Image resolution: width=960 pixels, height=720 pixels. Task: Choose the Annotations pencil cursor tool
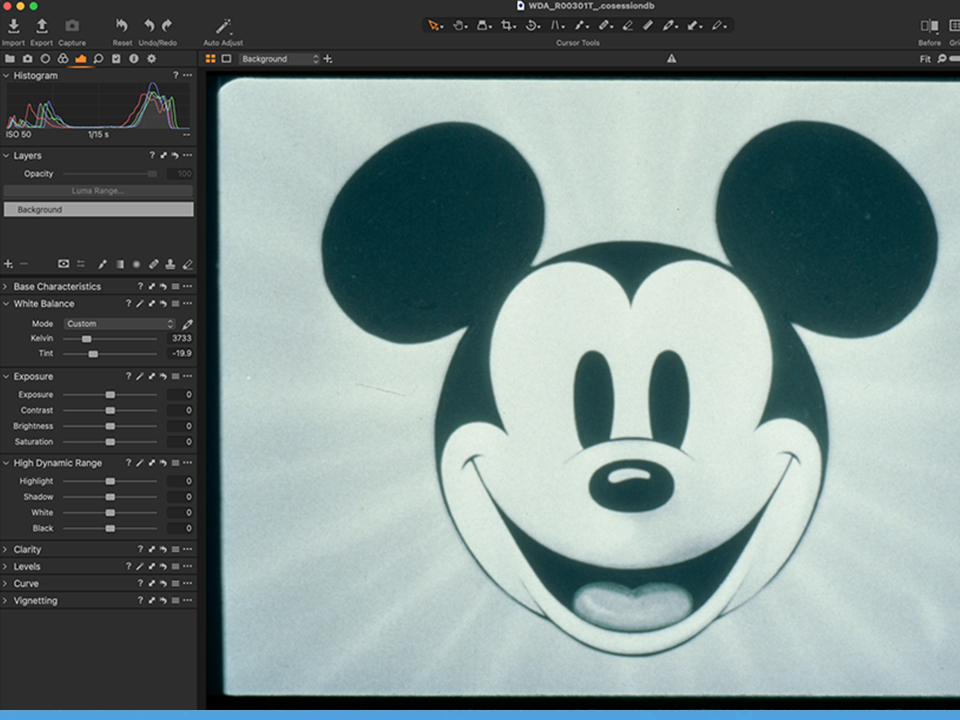(x=718, y=26)
